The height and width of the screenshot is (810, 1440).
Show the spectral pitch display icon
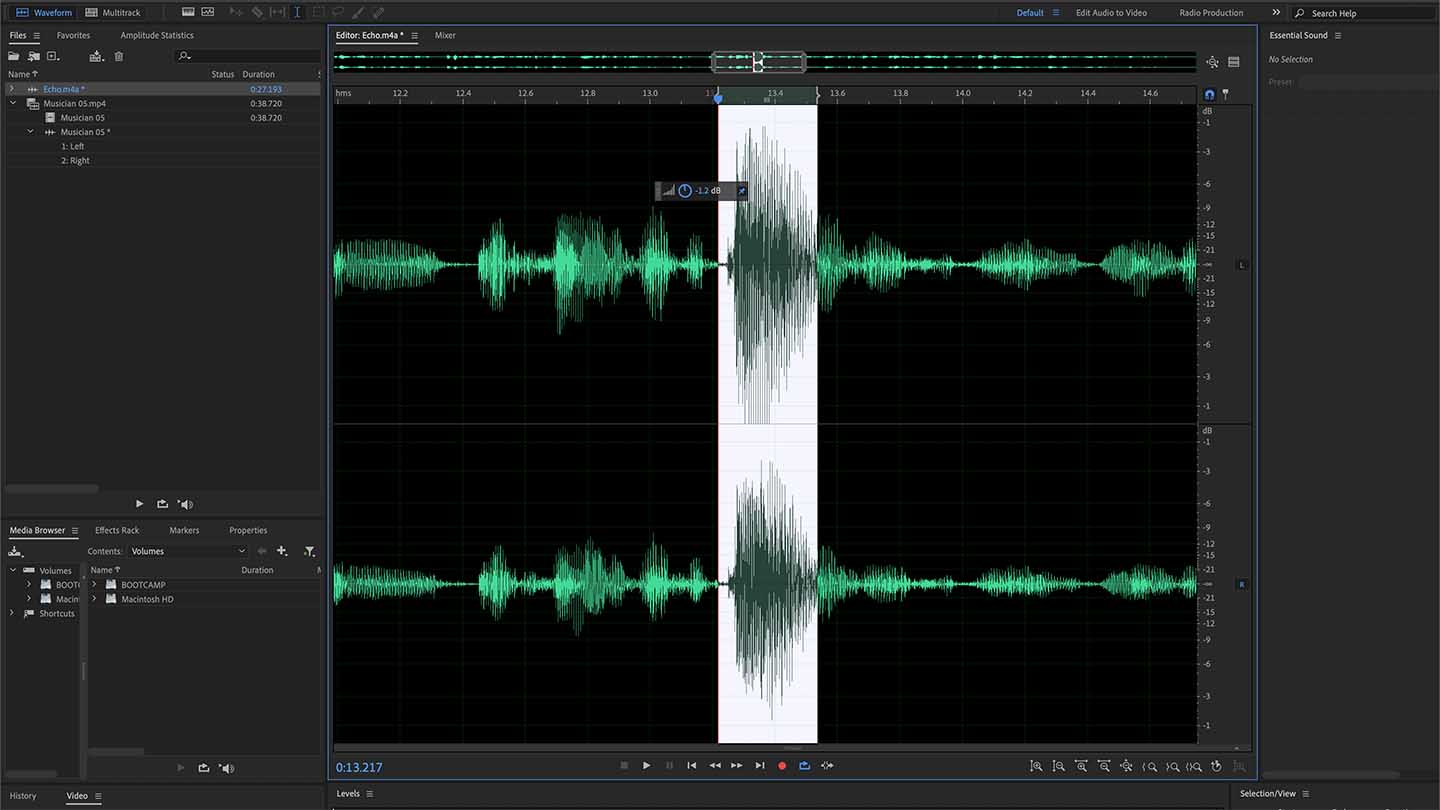click(x=207, y=12)
